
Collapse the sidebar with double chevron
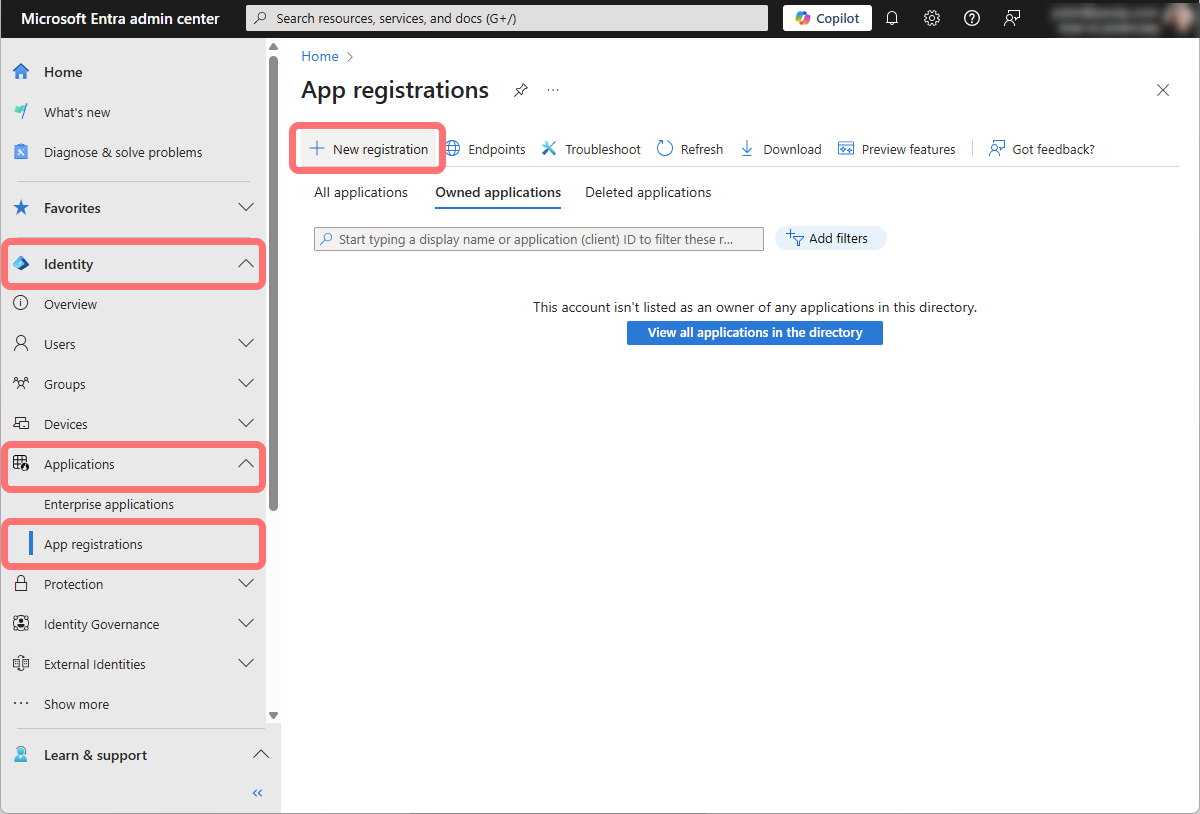257,793
